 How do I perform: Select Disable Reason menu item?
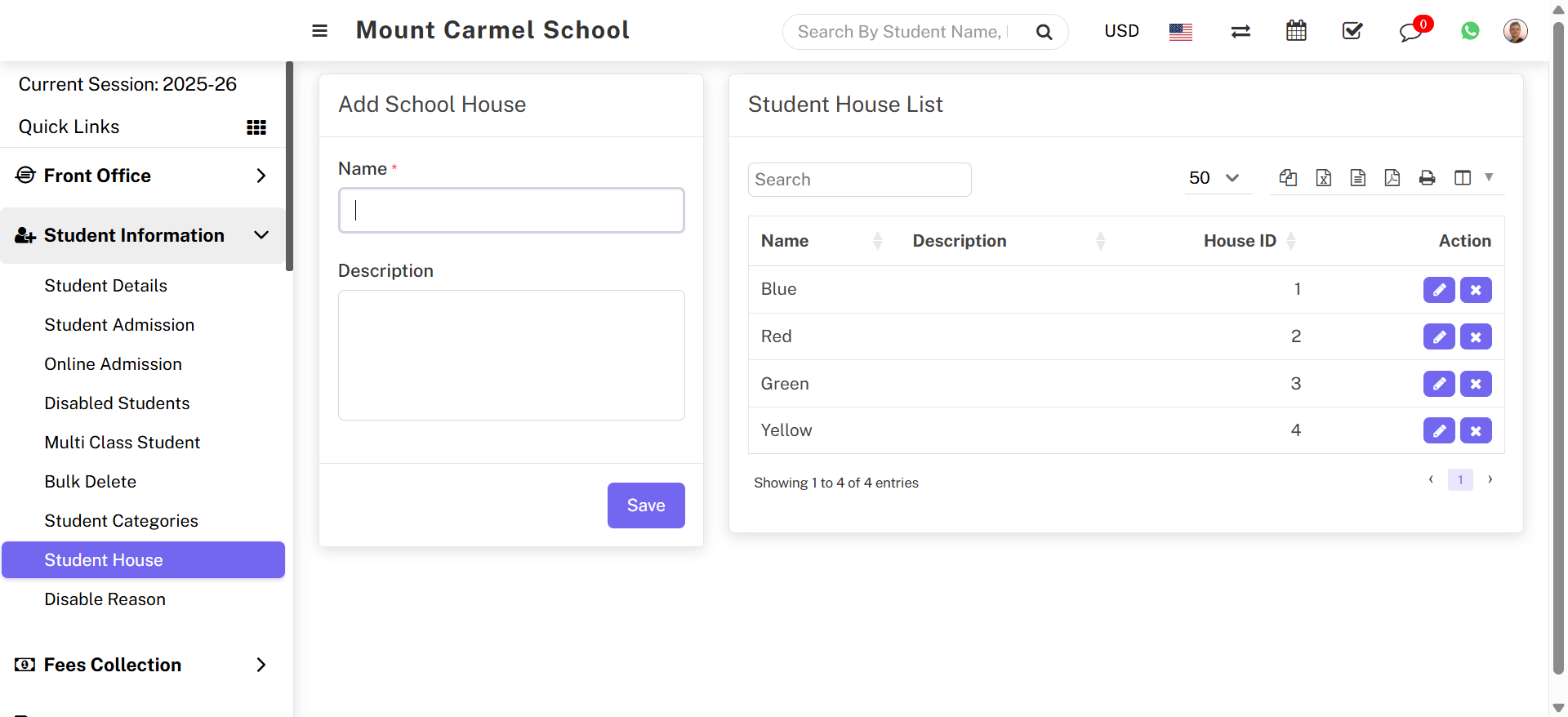[x=105, y=599]
